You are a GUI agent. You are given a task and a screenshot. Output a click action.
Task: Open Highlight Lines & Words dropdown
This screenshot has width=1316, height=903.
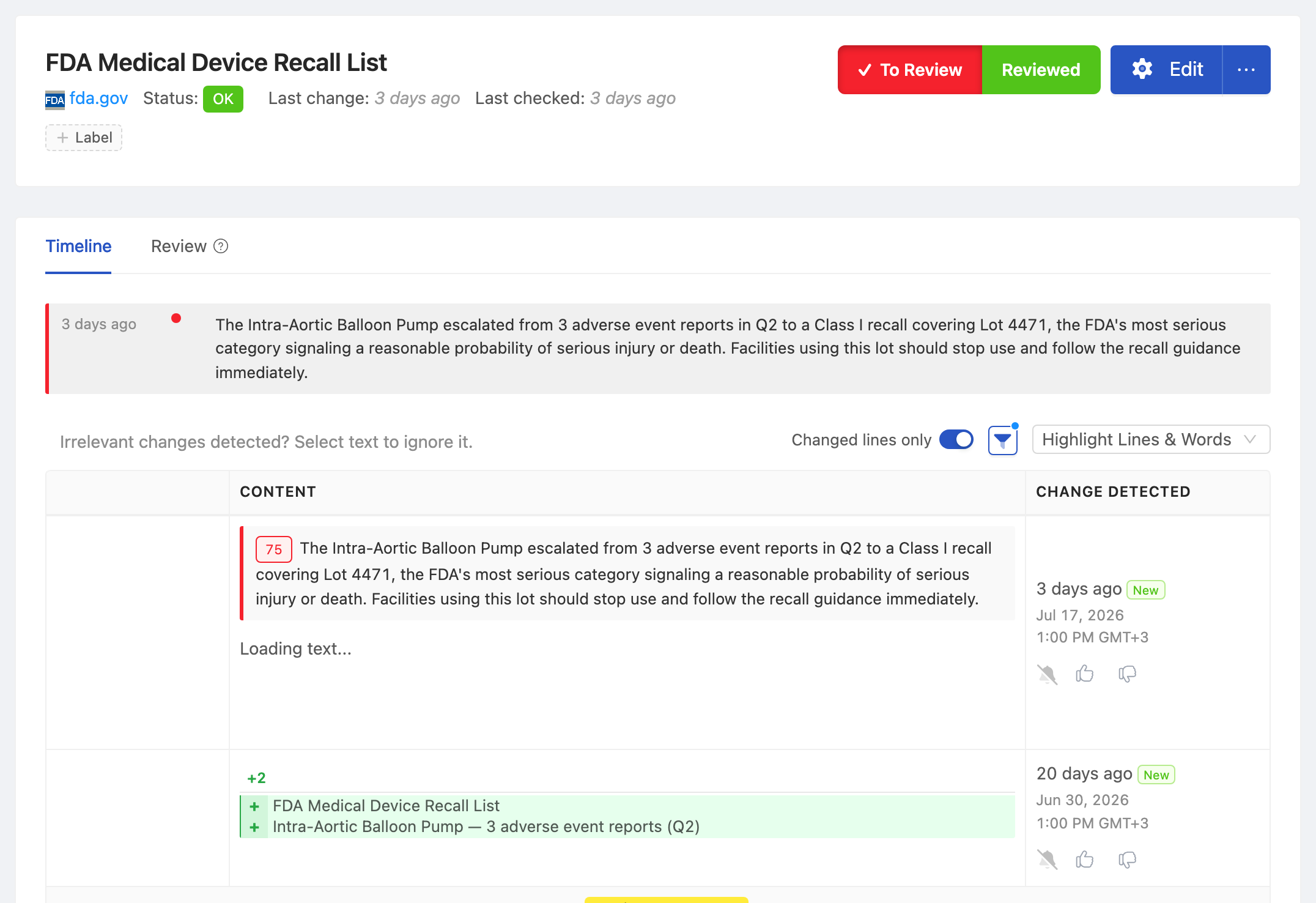(1151, 440)
